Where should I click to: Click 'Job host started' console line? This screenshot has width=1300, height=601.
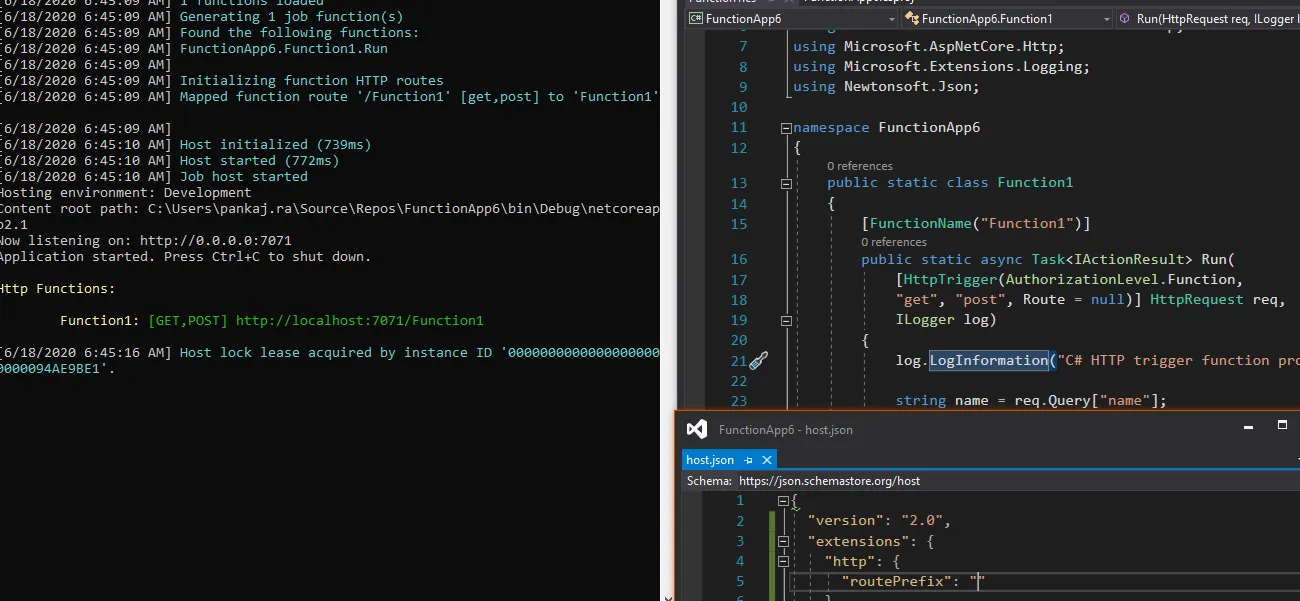pyautogui.click(x=243, y=177)
